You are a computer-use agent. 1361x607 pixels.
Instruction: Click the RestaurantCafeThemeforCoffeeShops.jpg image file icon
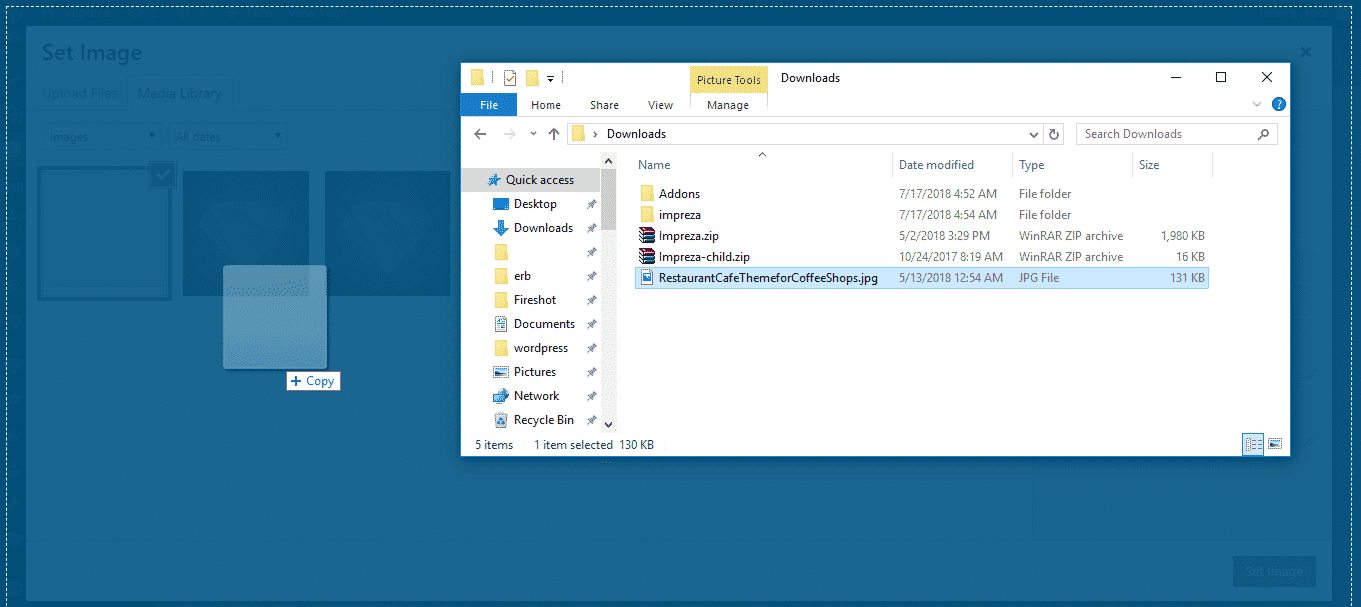pyautogui.click(x=647, y=278)
